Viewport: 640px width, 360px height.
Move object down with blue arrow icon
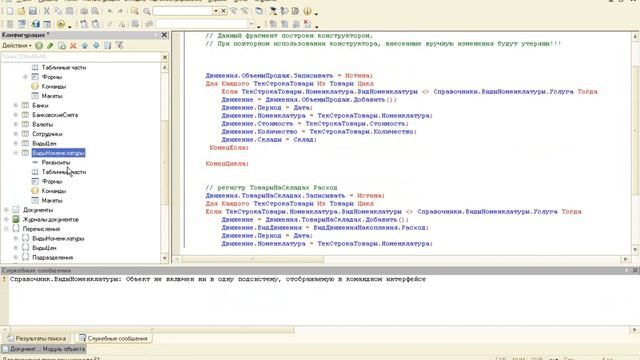96,46
